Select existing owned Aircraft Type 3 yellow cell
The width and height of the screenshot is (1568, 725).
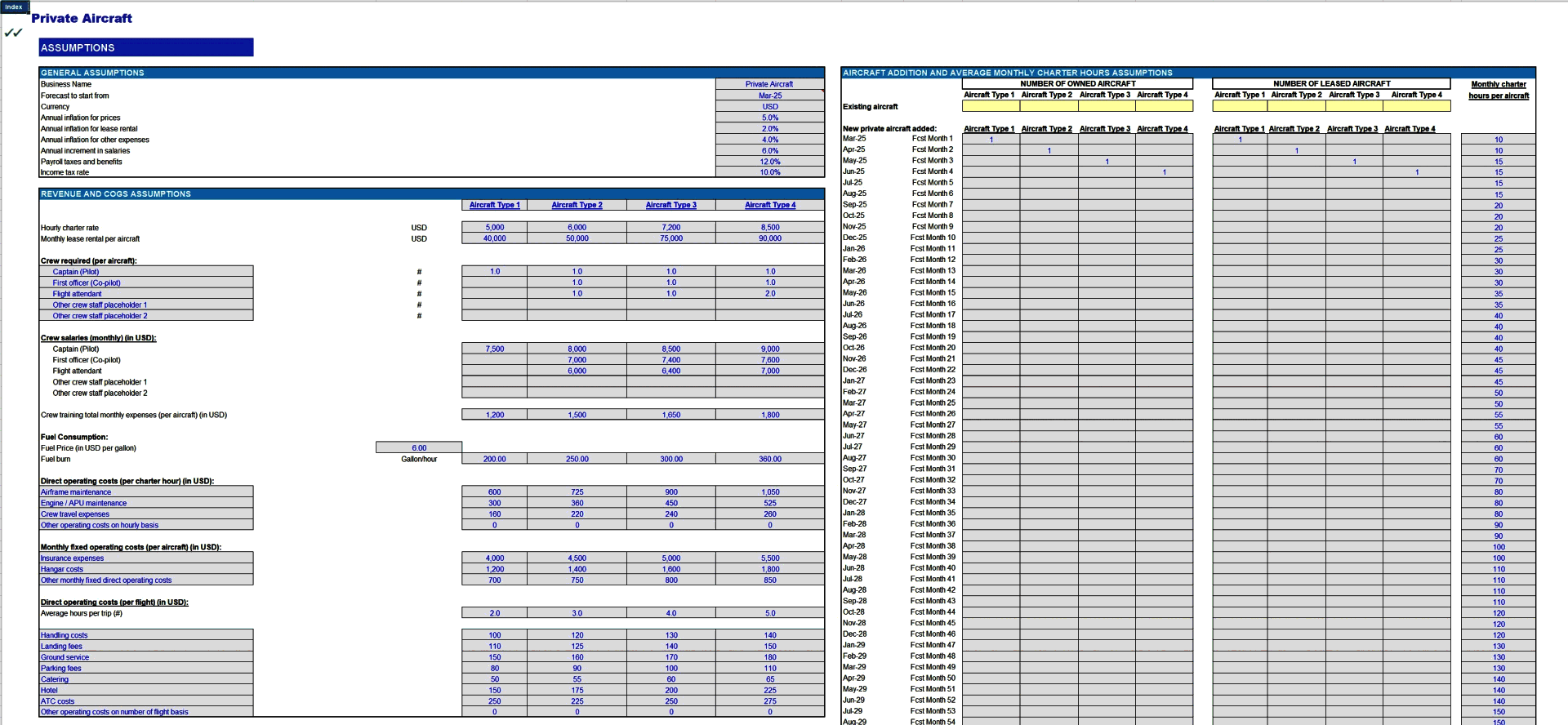tap(1107, 106)
